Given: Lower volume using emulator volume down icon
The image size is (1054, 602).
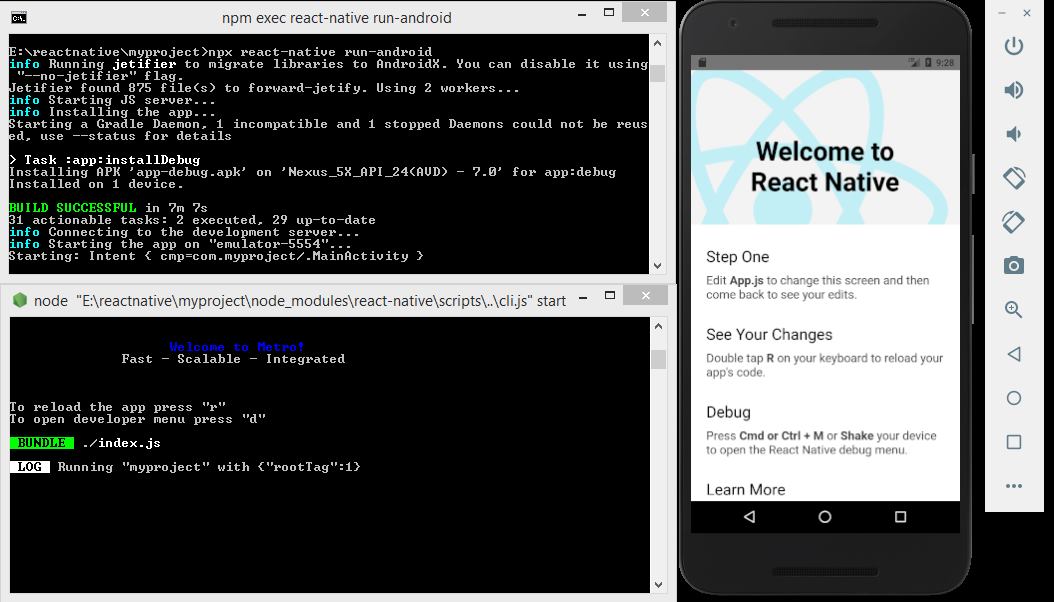Looking at the screenshot, I should click(1013, 134).
